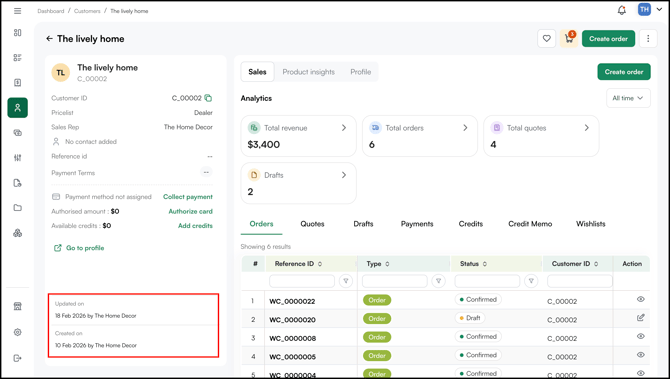Sort by Reference ID column
The height and width of the screenshot is (379, 670).
tap(320, 264)
